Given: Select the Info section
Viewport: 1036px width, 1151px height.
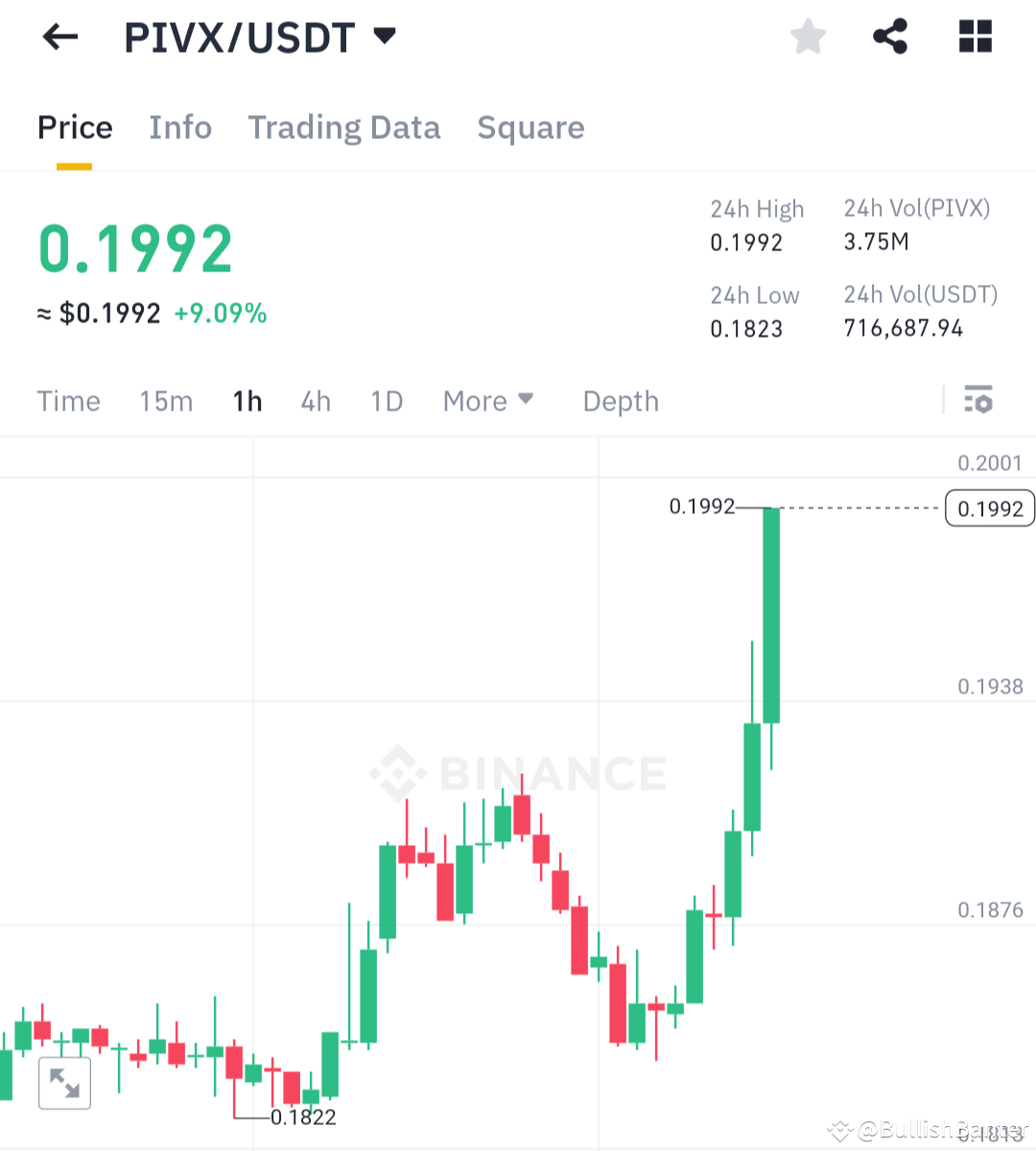Looking at the screenshot, I should pos(180,127).
